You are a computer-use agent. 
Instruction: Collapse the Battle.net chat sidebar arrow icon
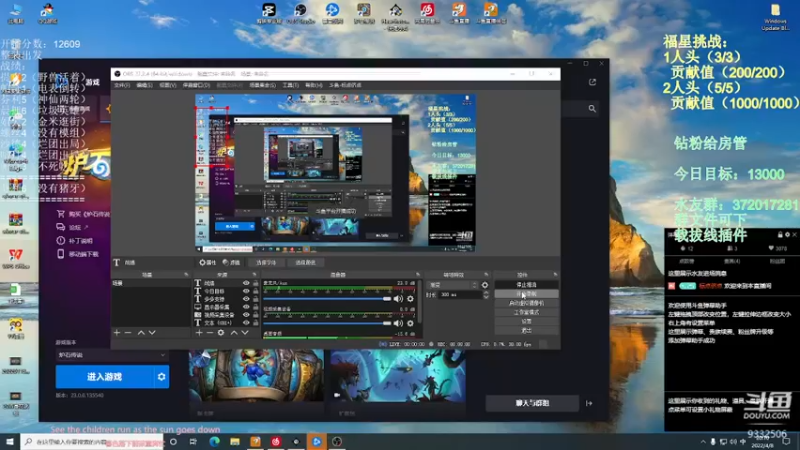point(589,403)
